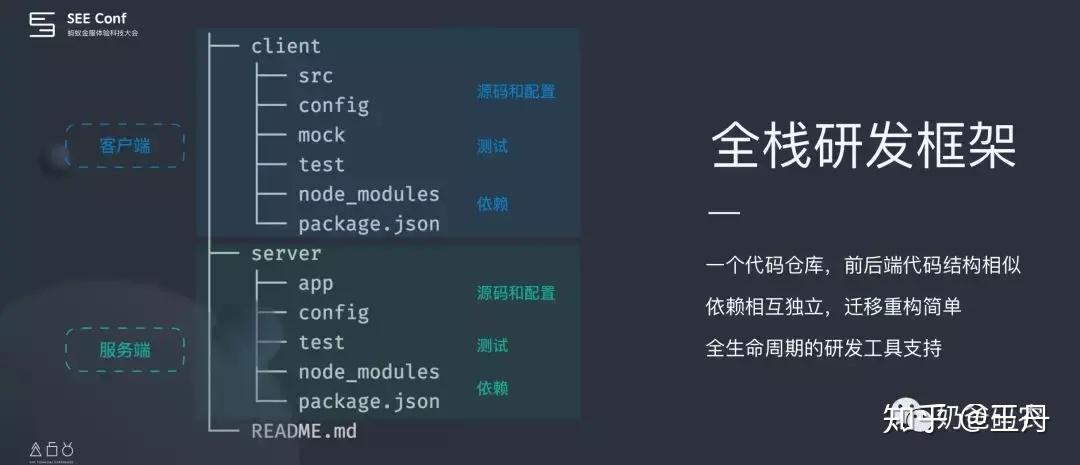The width and height of the screenshot is (1080, 465).
Task: Click node_modules under the client folder
Action: (x=368, y=194)
